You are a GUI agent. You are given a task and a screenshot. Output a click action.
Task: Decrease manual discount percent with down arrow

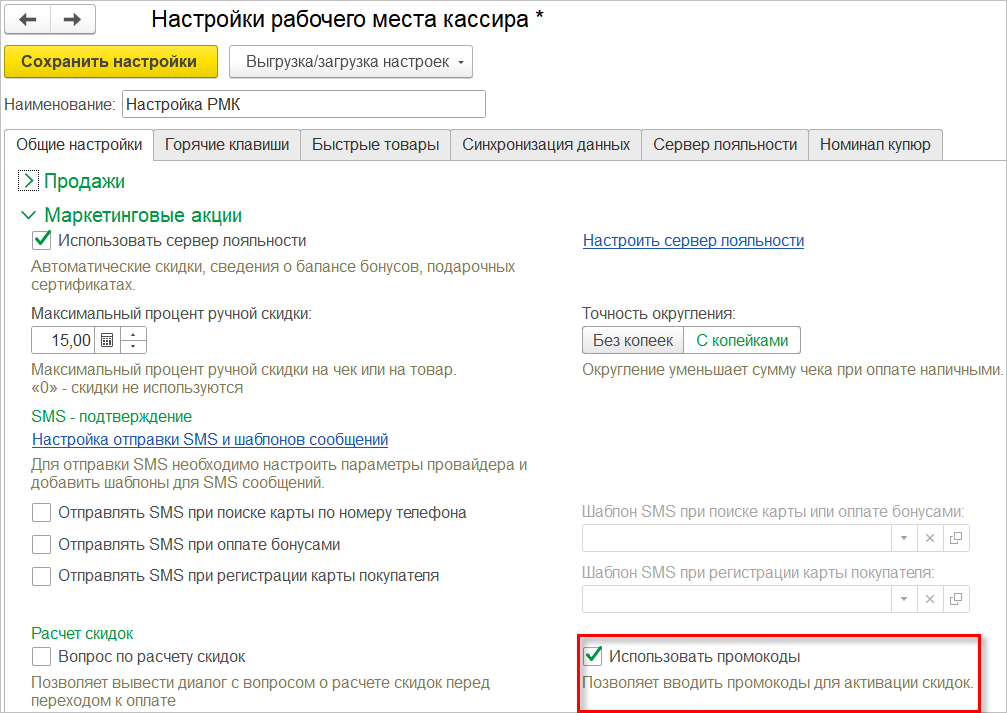(133, 347)
